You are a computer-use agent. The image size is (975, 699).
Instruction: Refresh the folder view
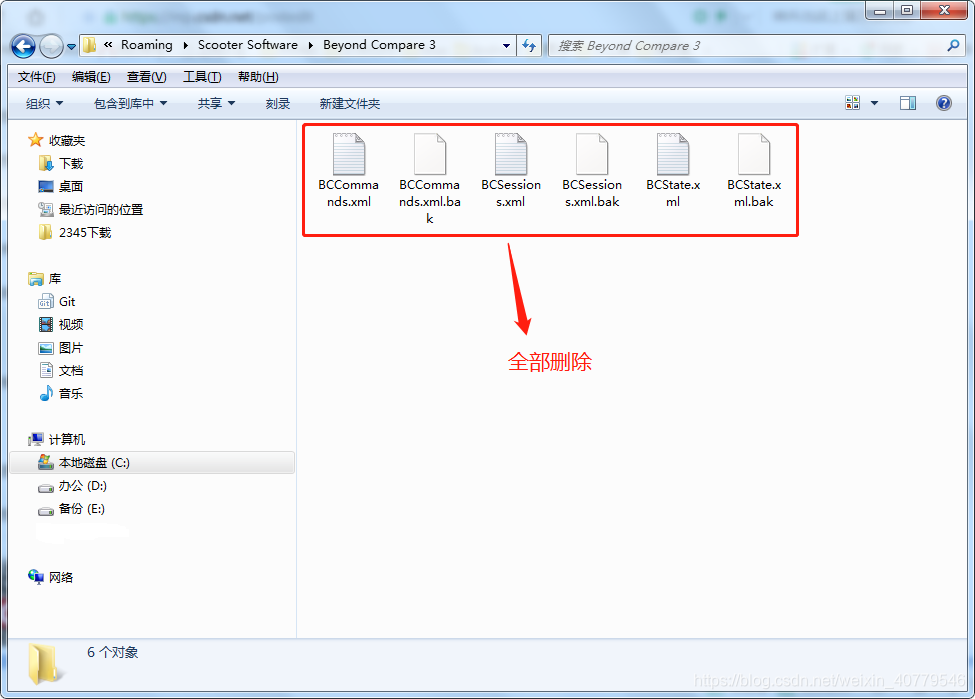click(529, 45)
